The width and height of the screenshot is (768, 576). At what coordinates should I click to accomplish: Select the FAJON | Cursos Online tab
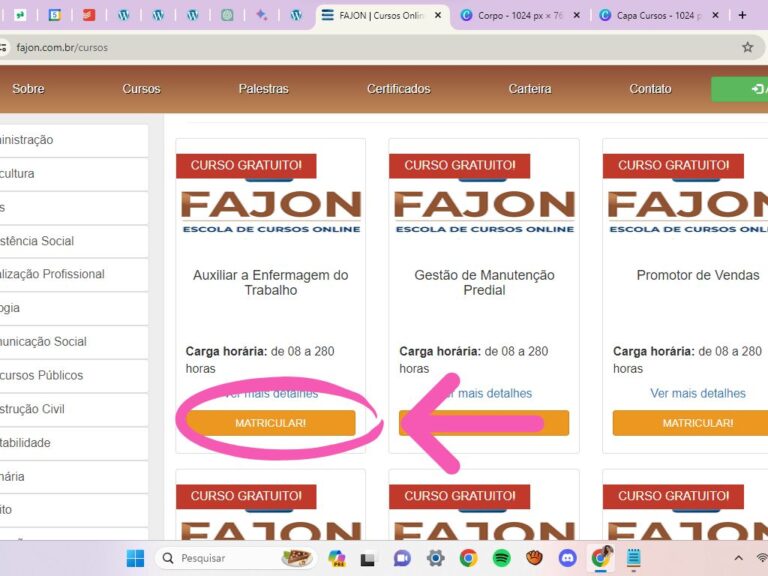click(x=381, y=16)
